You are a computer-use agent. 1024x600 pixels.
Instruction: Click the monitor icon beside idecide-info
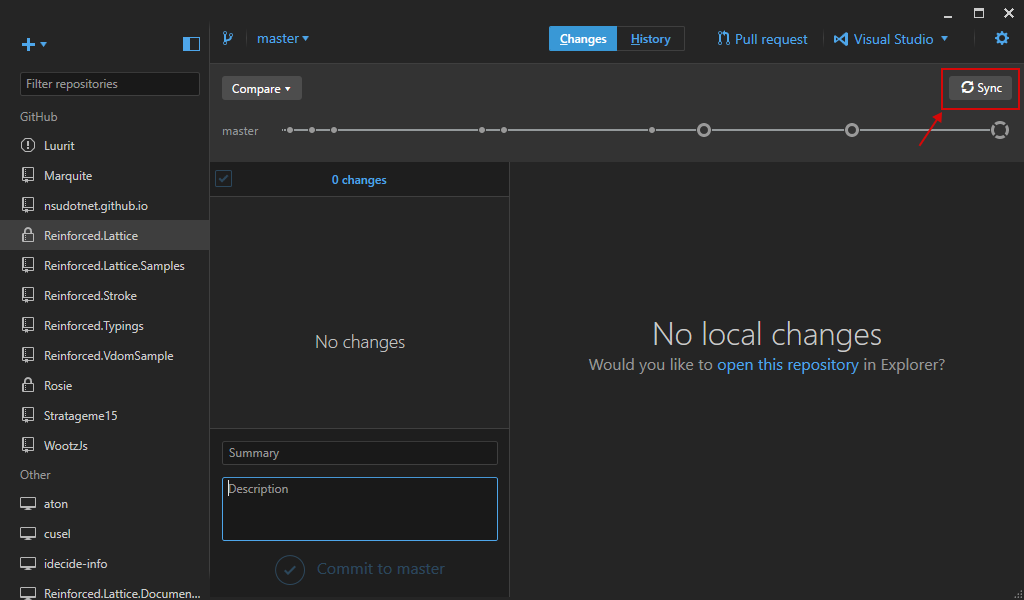28,563
